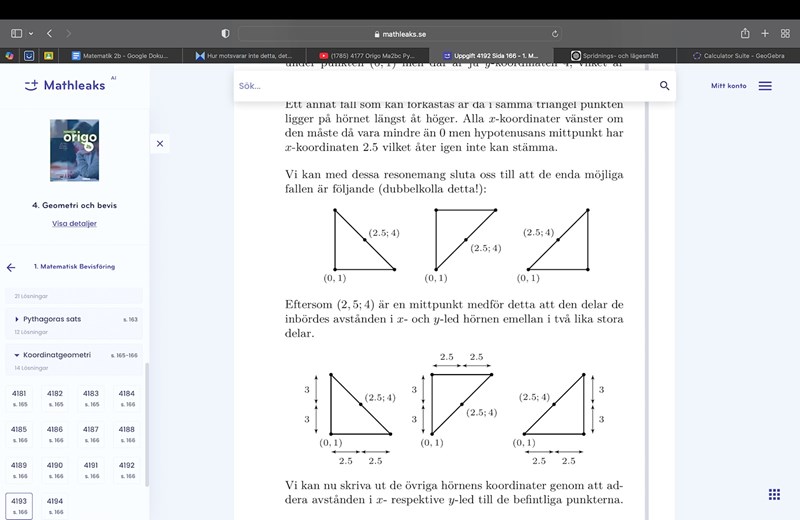Viewport: 800px width, 520px height.
Task: Click the Mathleaks logo
Action: tap(65, 86)
